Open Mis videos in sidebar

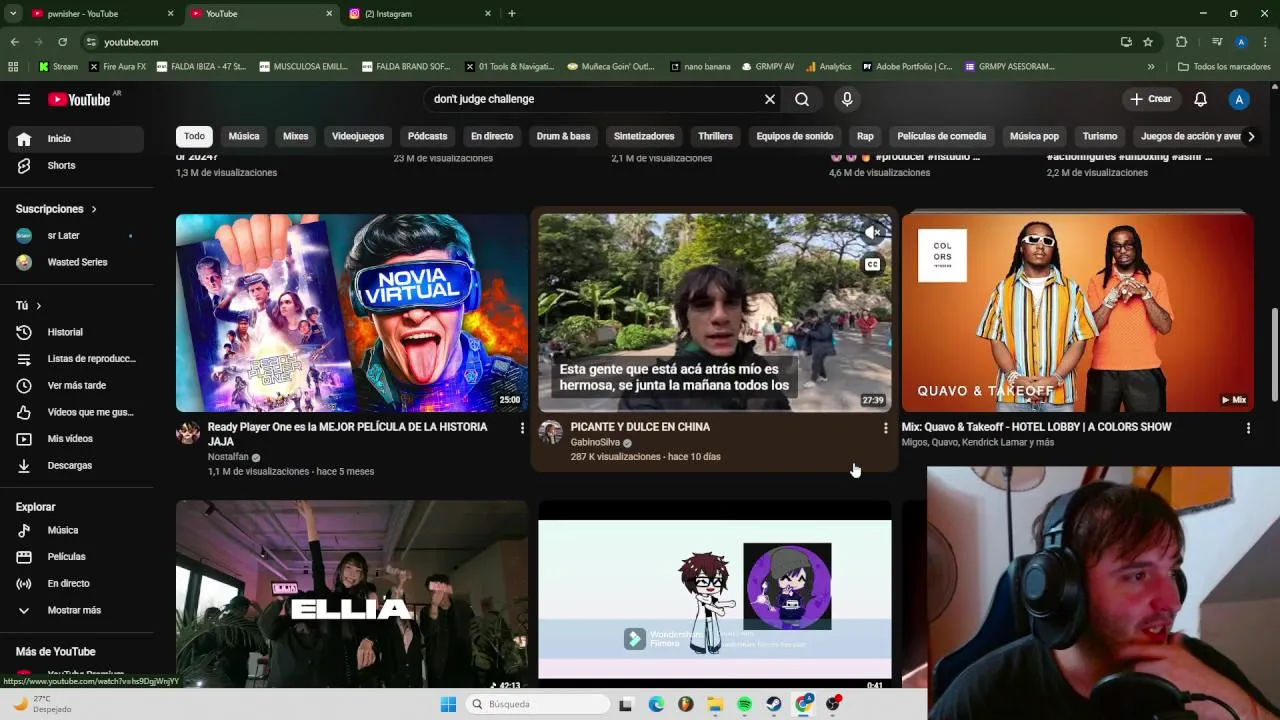tap(76, 439)
